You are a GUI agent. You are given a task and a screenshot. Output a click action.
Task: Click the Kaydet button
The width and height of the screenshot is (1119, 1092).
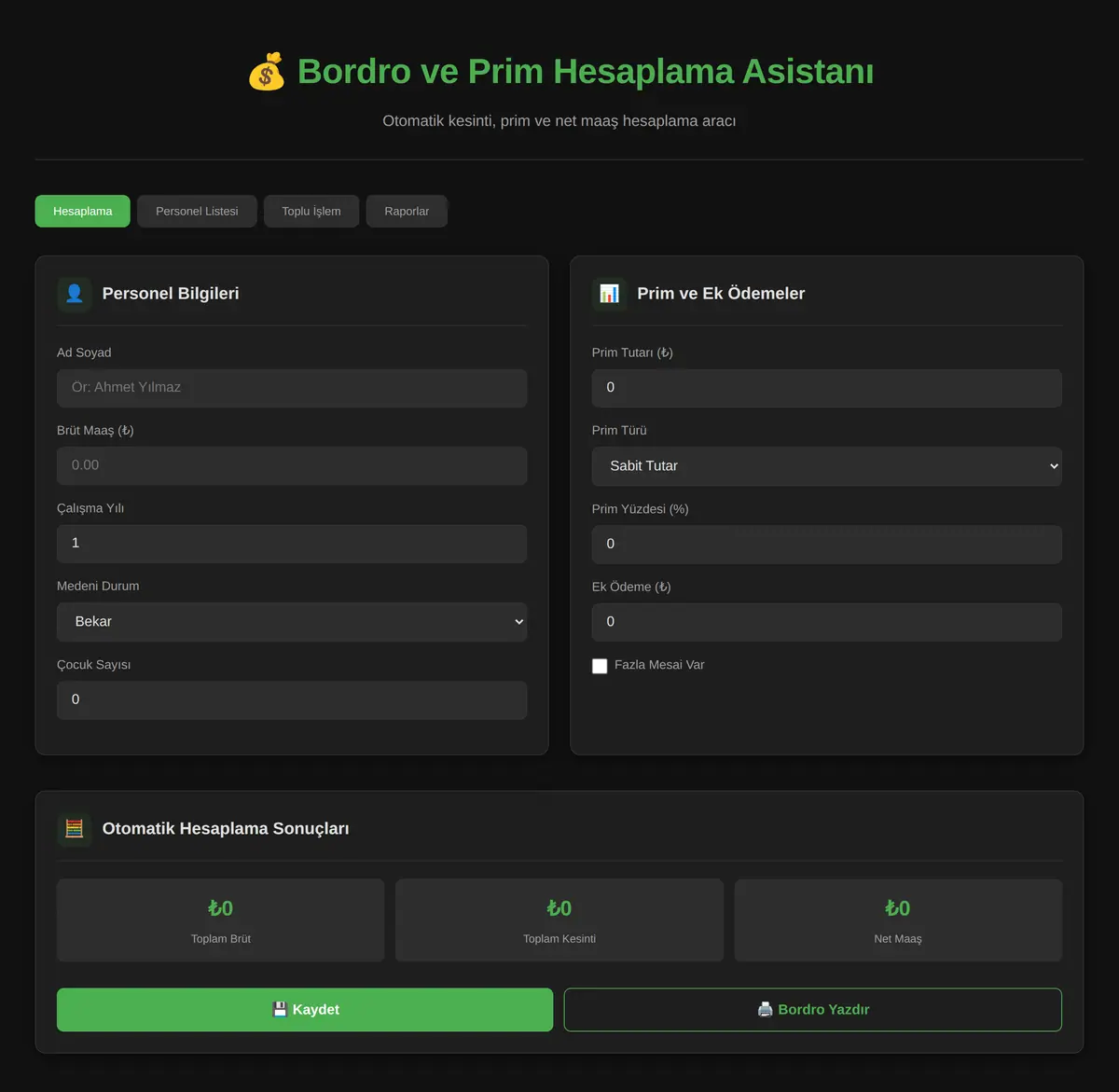pos(305,1010)
